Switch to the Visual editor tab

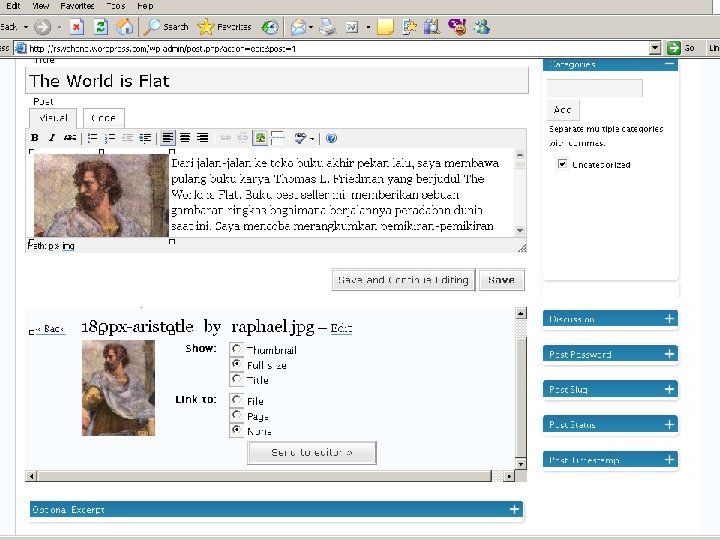coord(53,118)
